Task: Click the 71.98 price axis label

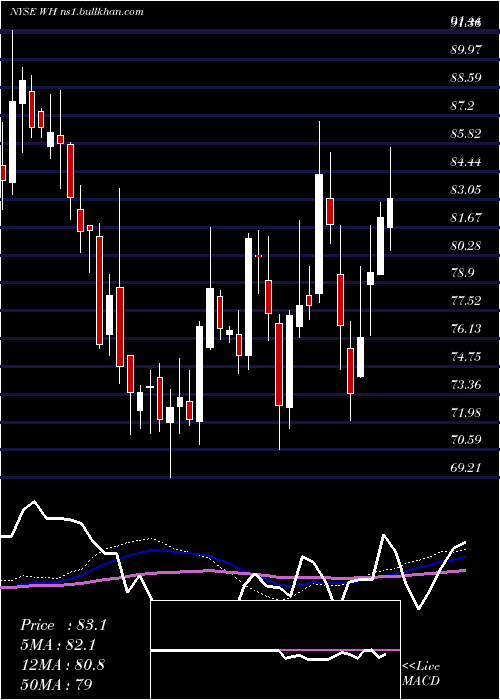Action: (466, 412)
